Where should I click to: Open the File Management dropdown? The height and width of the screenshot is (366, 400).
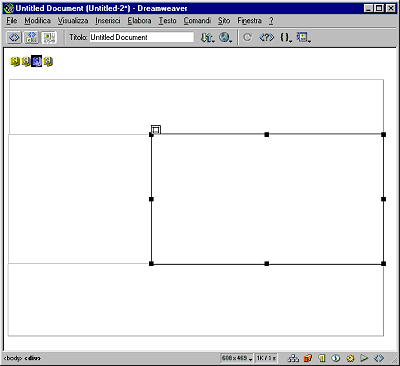click(207, 37)
